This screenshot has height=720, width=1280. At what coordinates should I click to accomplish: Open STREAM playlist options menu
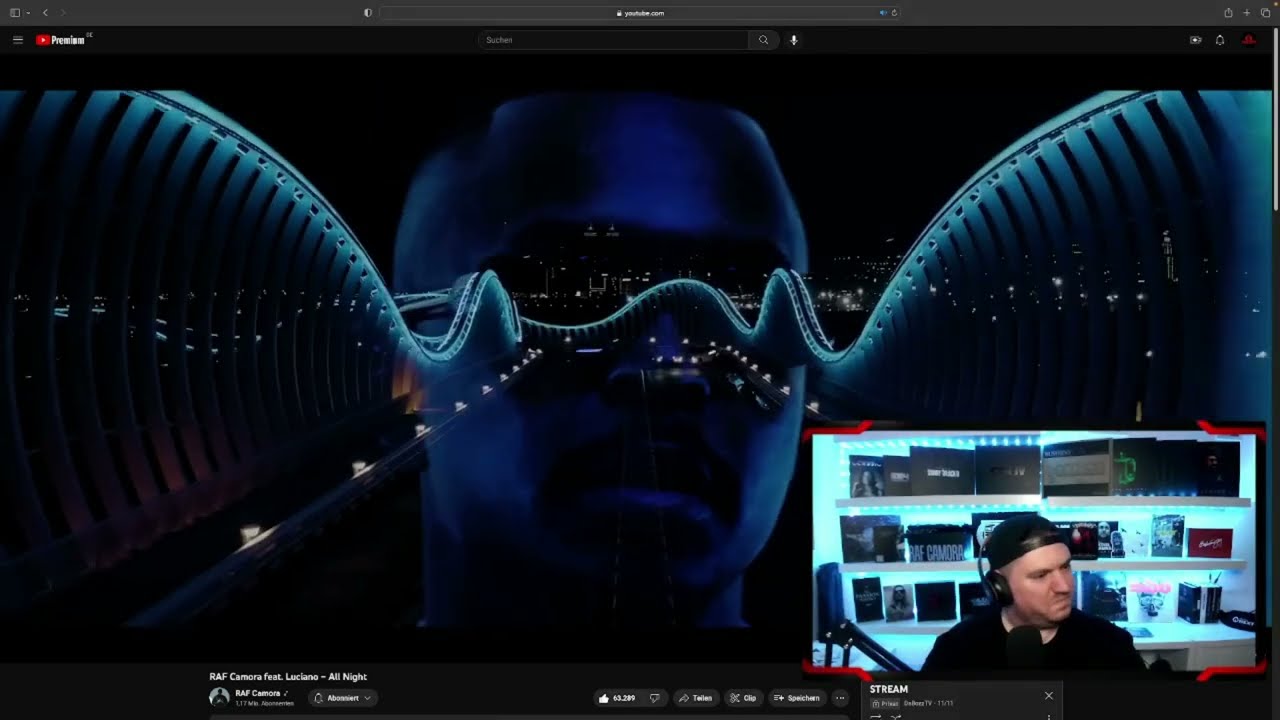coord(1048,716)
